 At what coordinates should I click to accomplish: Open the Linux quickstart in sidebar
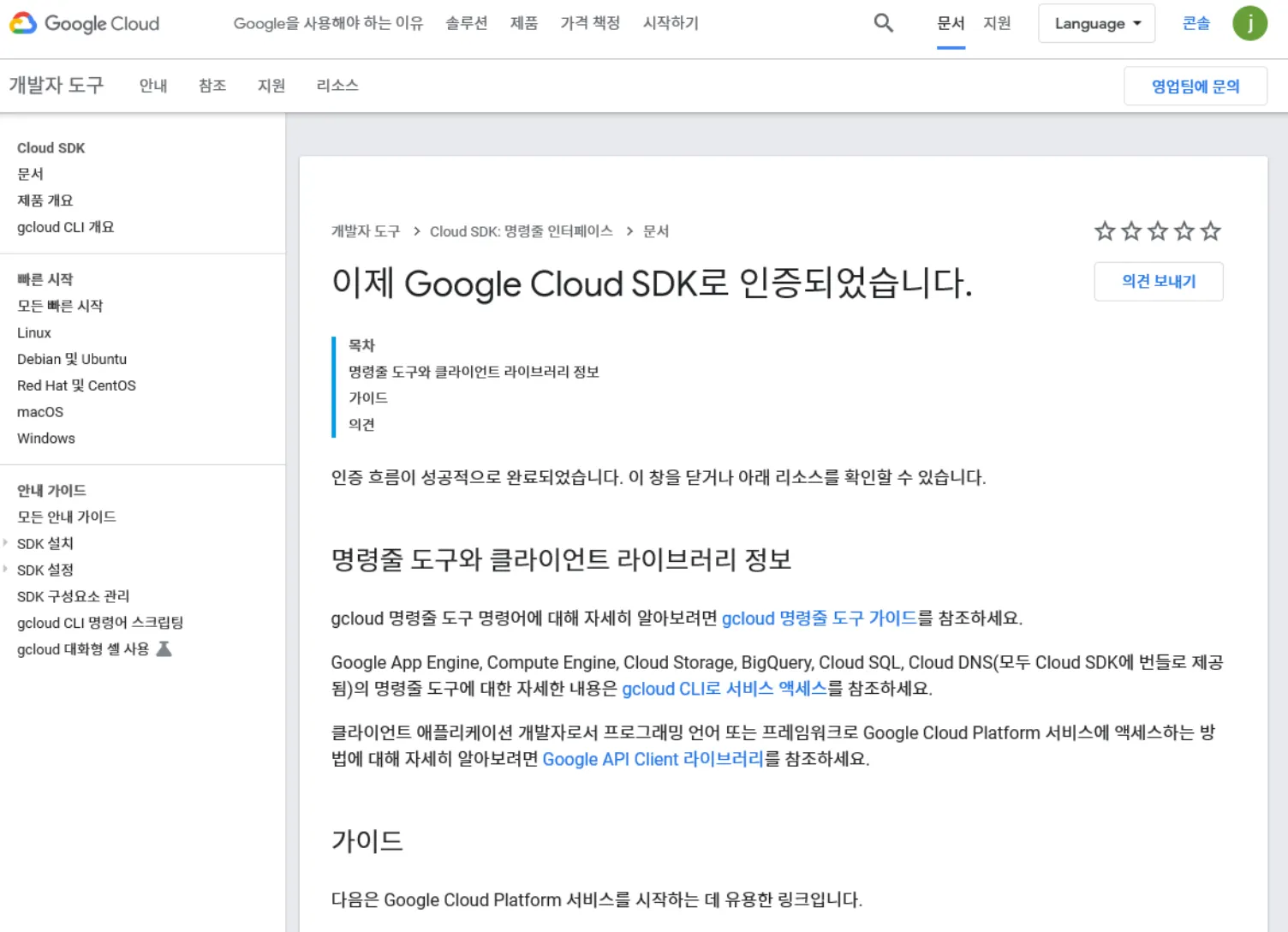click(34, 332)
